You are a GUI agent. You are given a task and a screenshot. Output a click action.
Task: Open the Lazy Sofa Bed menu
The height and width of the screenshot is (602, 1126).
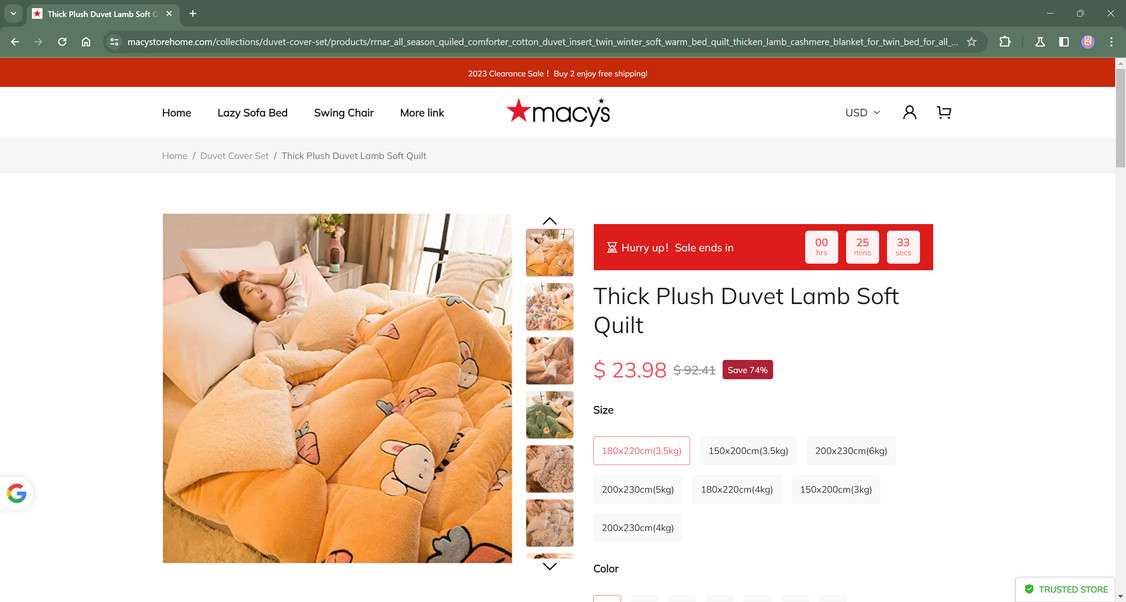(x=252, y=113)
